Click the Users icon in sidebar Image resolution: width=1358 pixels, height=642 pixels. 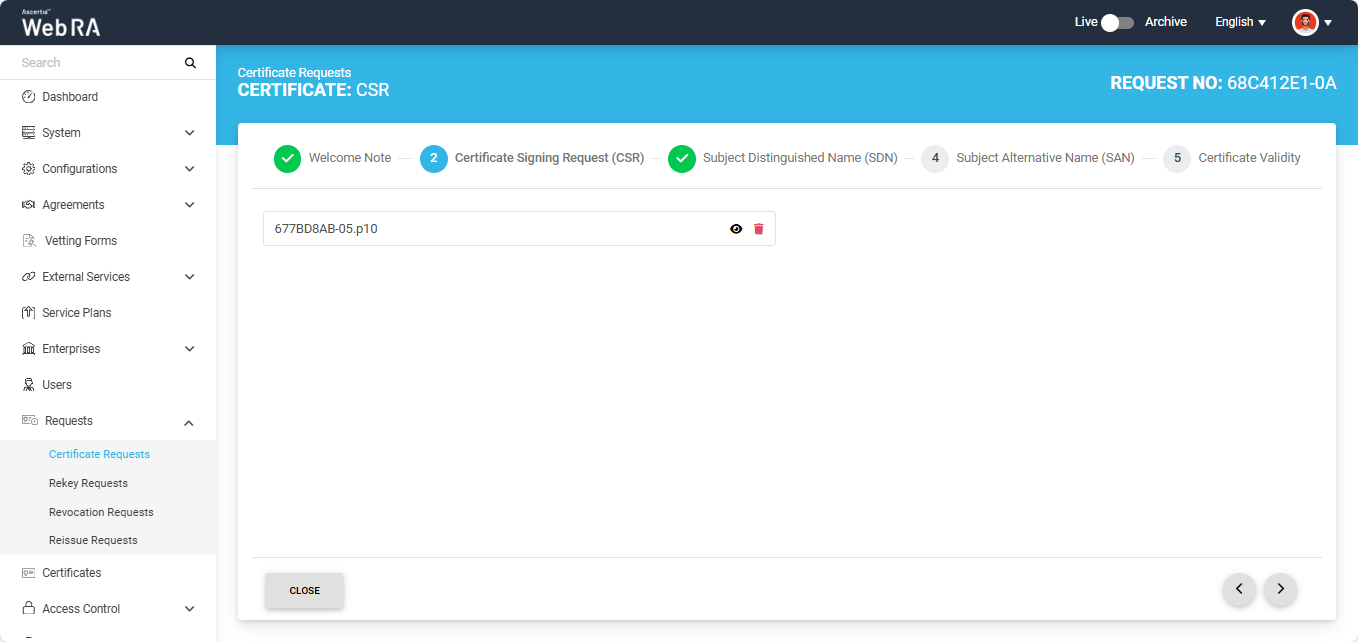point(29,385)
